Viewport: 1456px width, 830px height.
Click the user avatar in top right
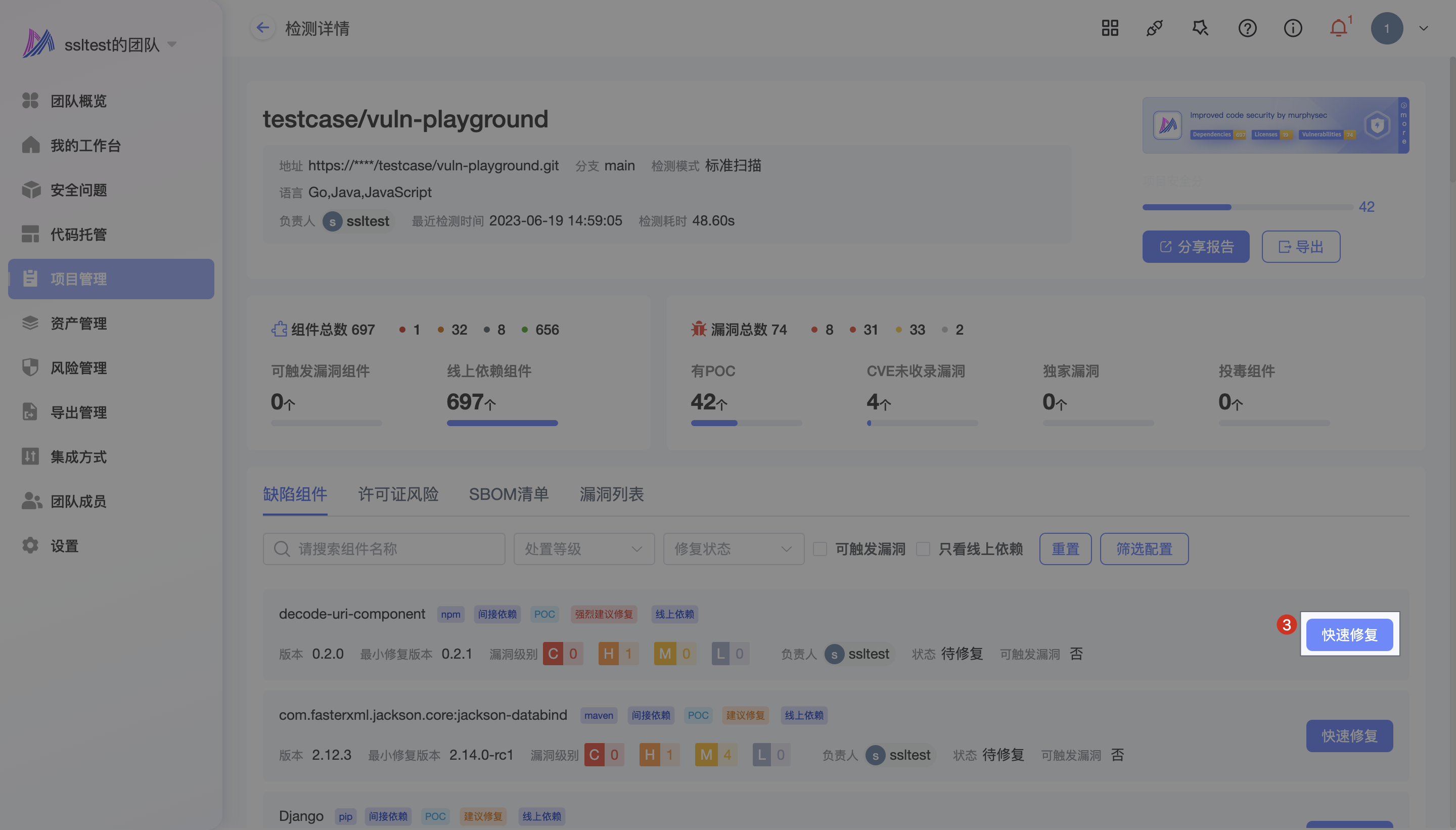(x=1386, y=28)
